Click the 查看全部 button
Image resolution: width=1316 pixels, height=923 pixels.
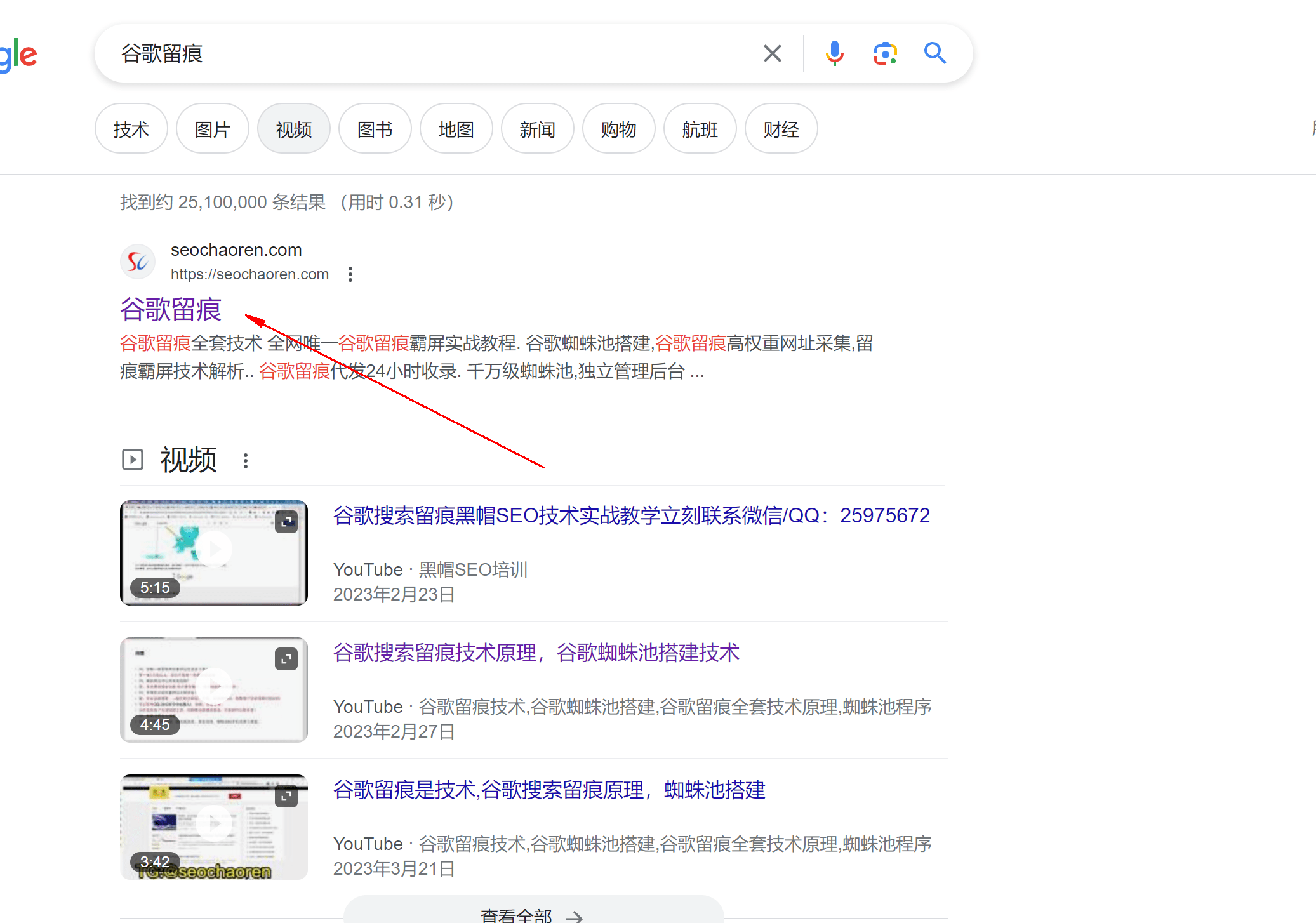(533, 914)
